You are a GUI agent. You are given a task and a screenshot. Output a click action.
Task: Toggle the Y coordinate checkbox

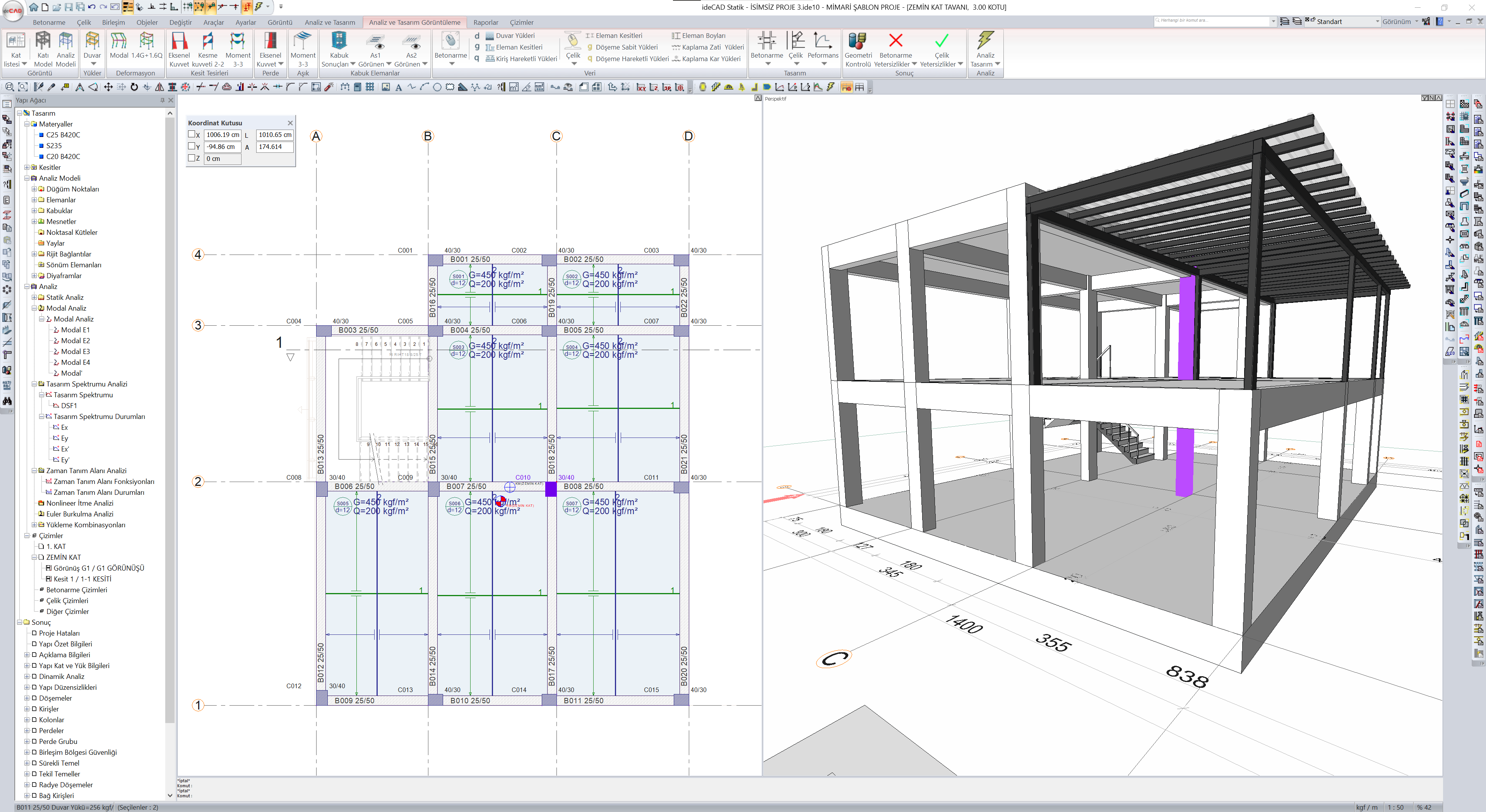click(x=192, y=147)
